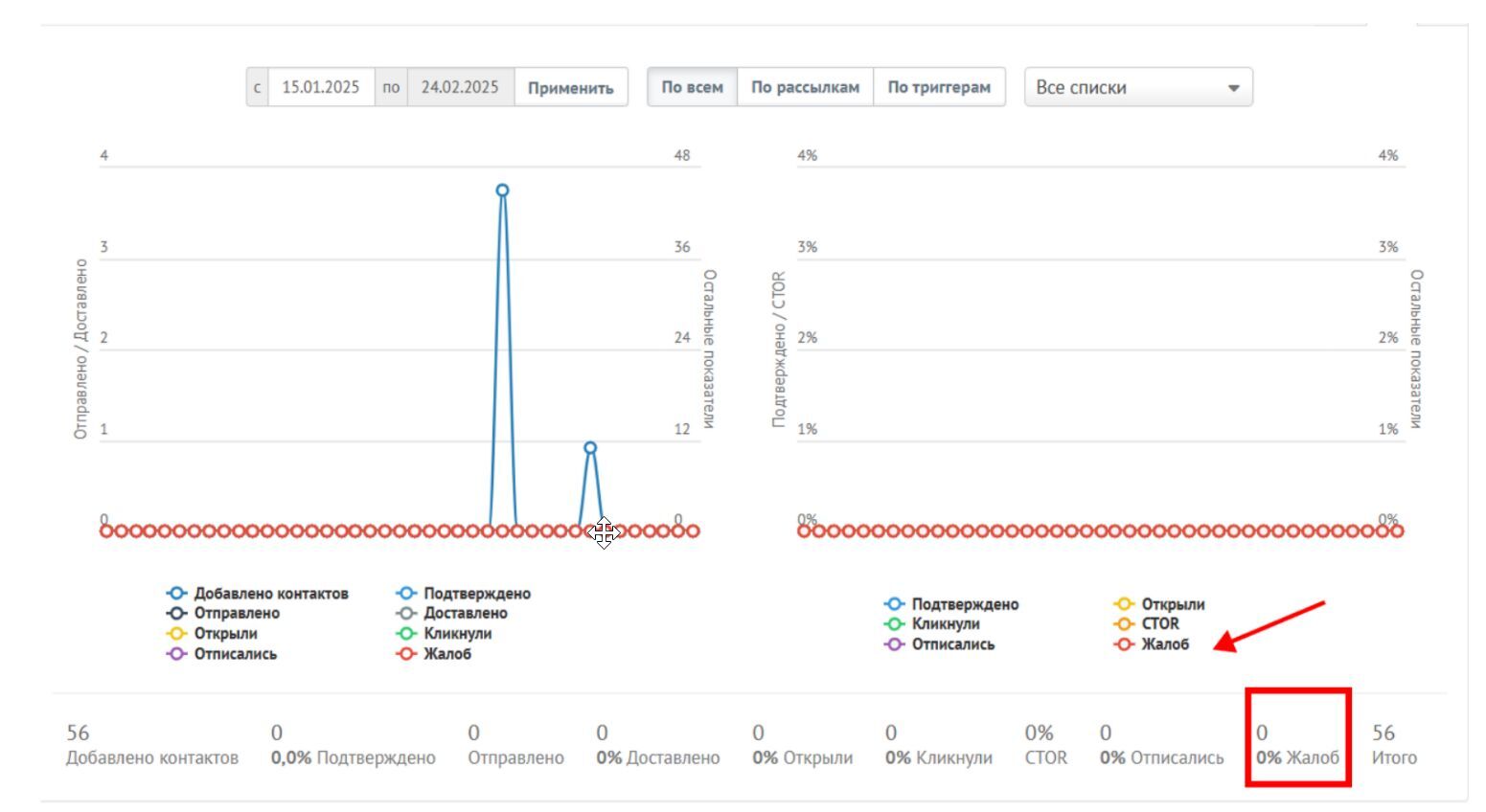
Task: Toggle the Отправлено series in left legend
Action: click(x=176, y=614)
